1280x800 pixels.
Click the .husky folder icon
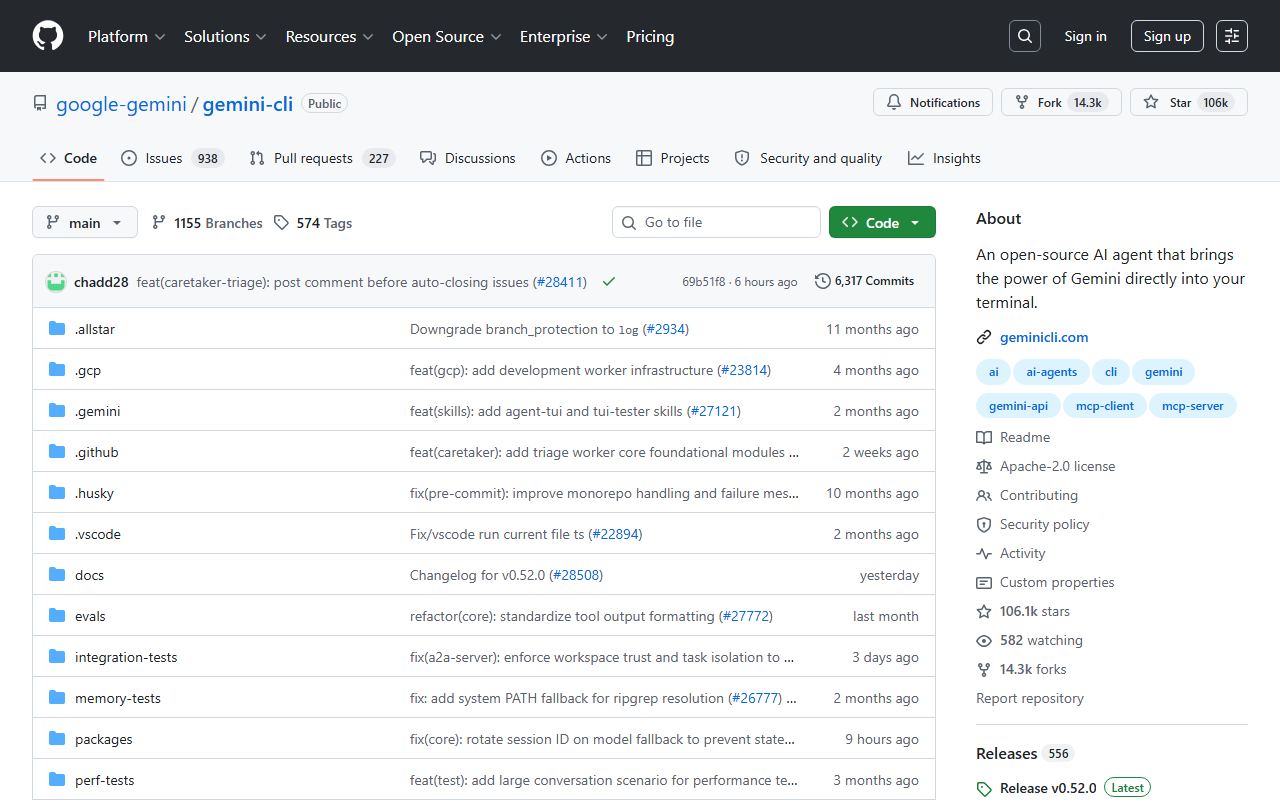click(57, 493)
